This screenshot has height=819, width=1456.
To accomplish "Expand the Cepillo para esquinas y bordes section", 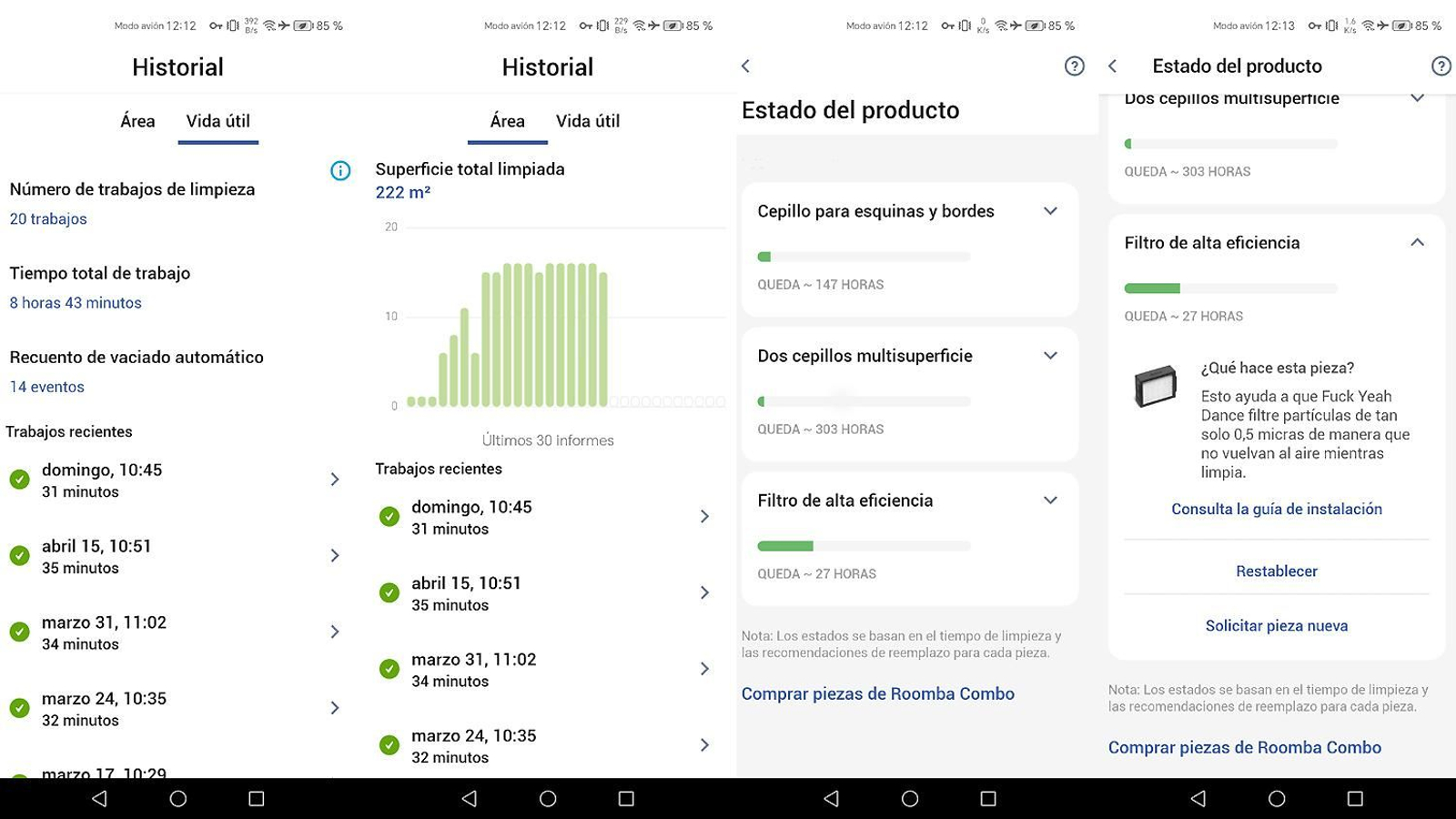I will 1049,211.
